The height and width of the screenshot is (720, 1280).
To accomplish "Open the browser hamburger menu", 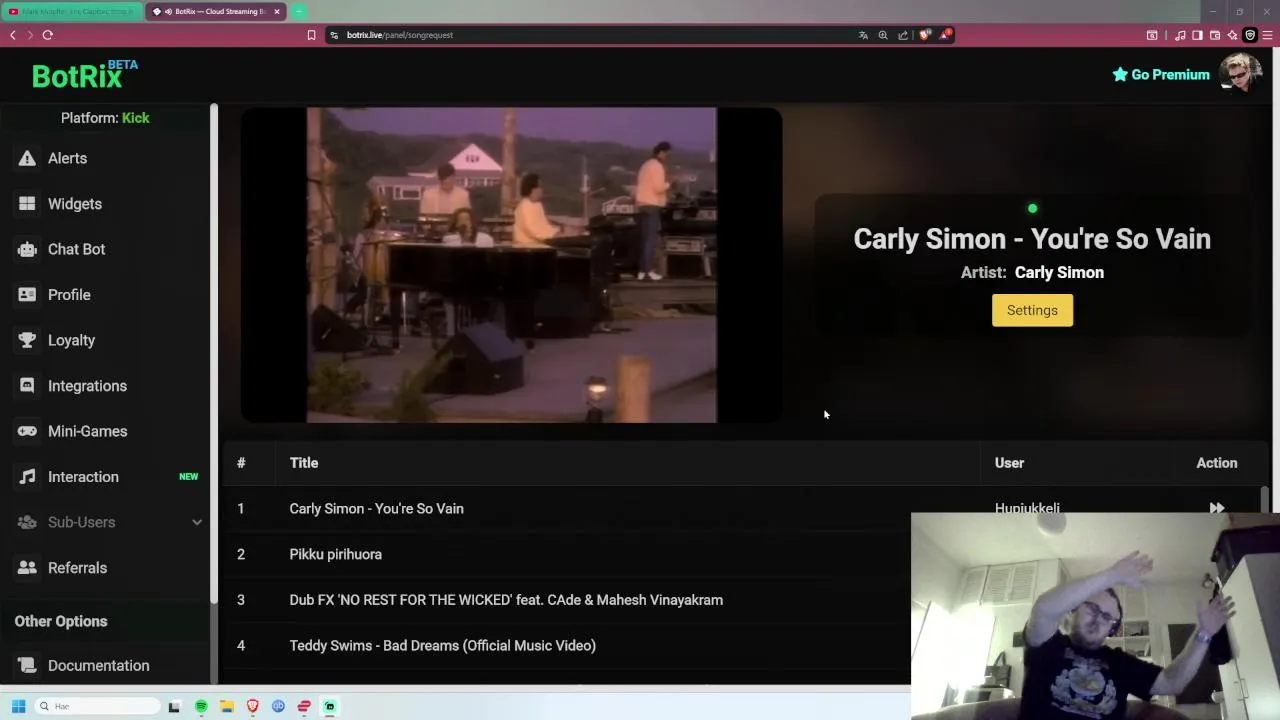I will point(1267,35).
